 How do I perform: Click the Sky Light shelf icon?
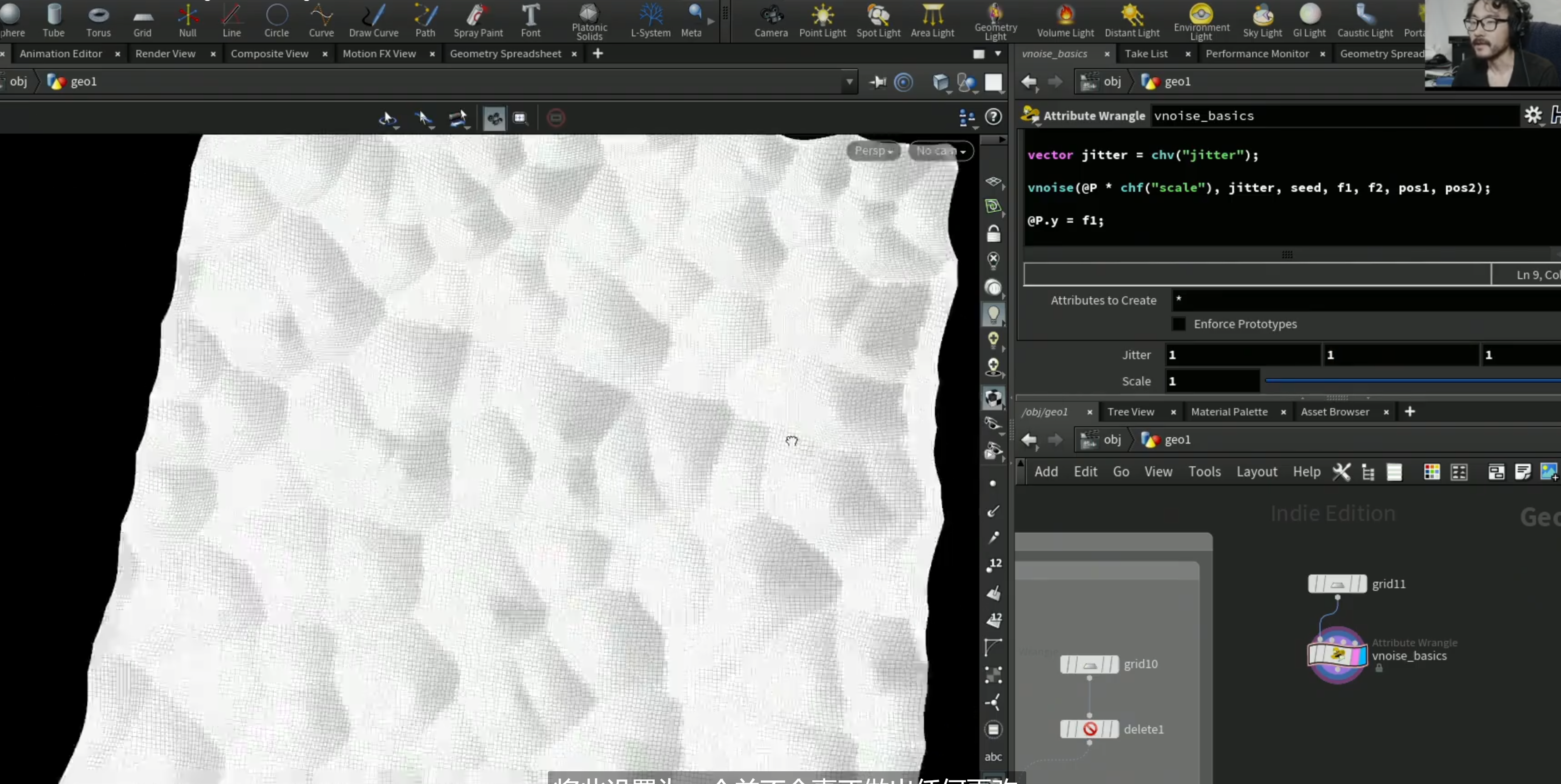1262,21
